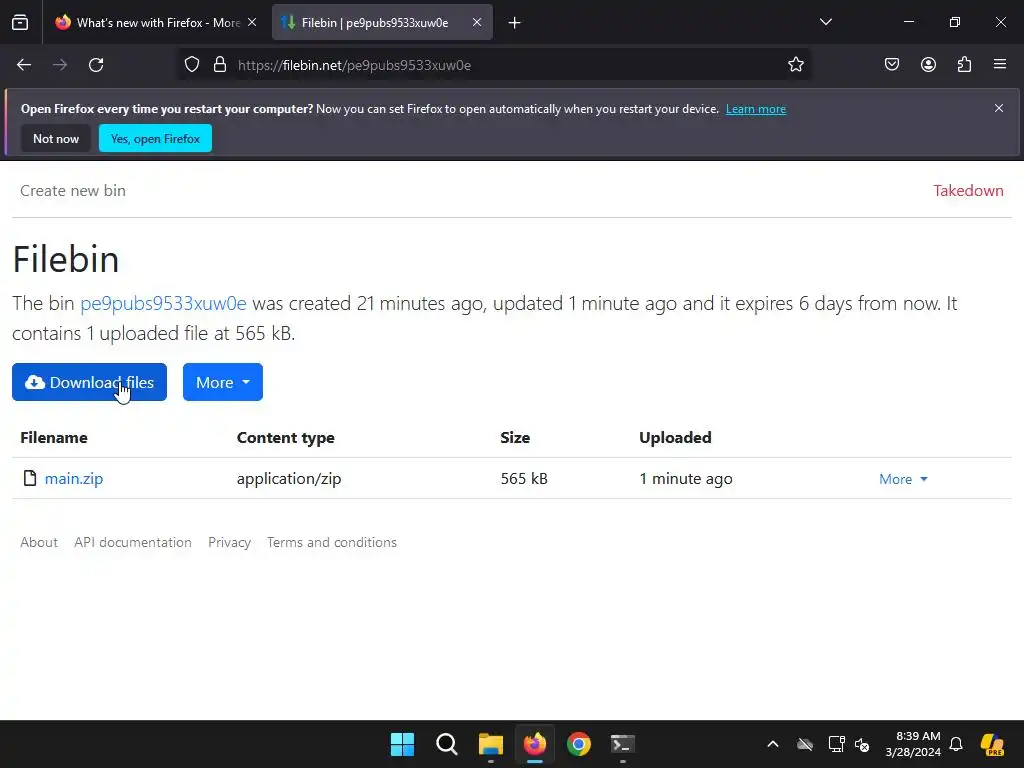Click the Content type column header

click(x=285, y=438)
